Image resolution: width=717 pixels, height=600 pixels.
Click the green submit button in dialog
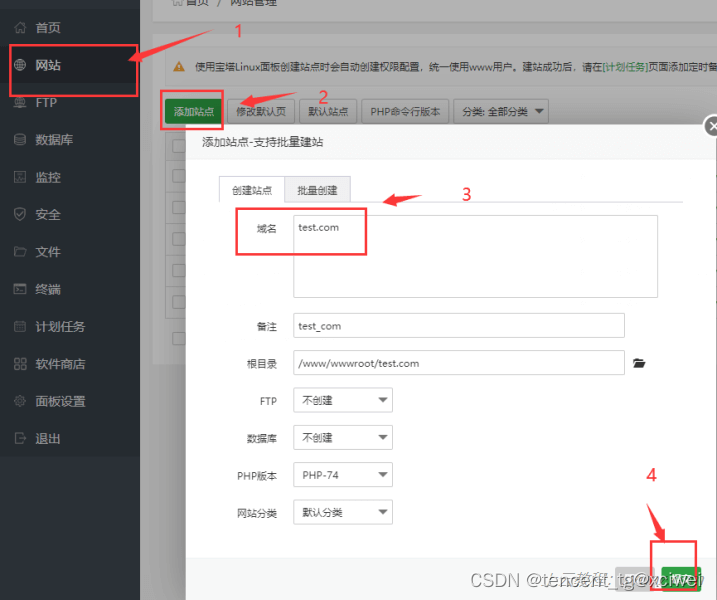click(x=681, y=579)
